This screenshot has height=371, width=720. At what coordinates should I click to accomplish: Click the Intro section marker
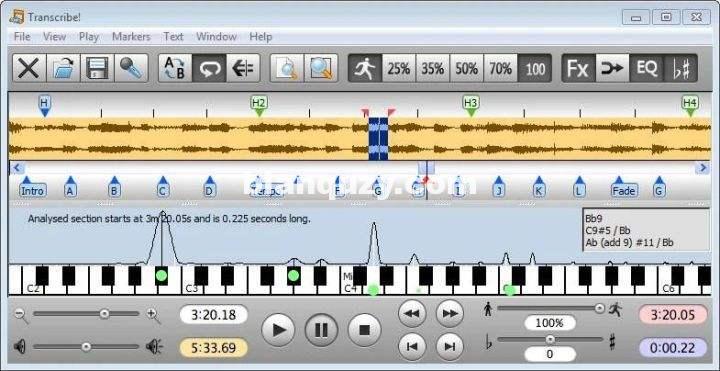tap(33, 187)
